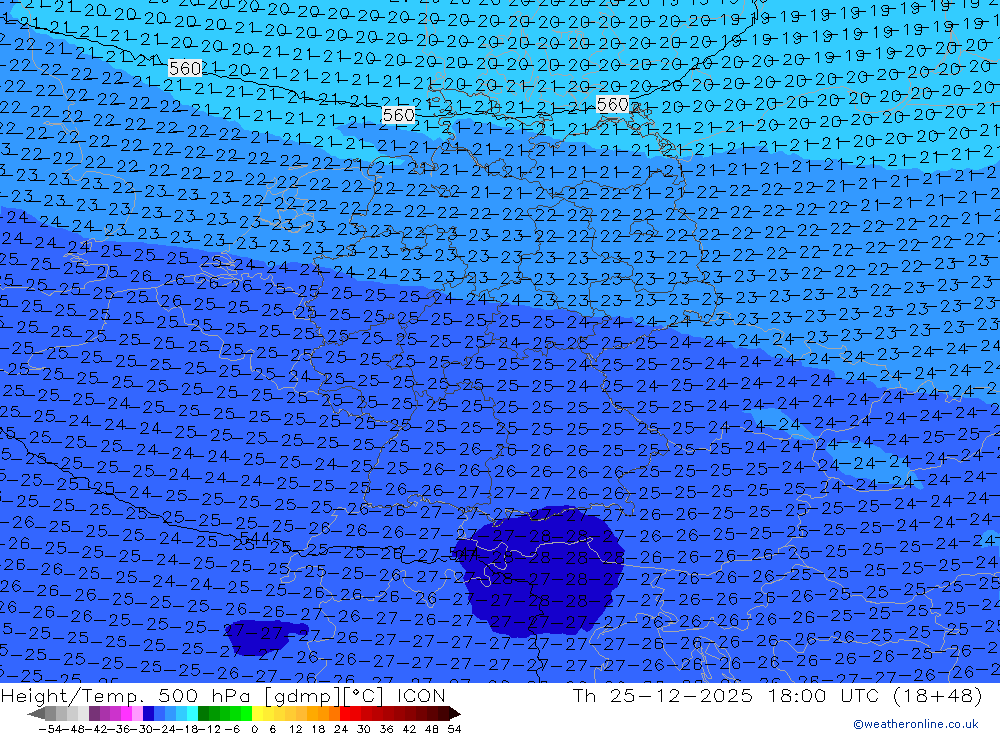Click the '(18+48)' forecast run label
The width and height of the screenshot is (1000, 733).
[938, 695]
